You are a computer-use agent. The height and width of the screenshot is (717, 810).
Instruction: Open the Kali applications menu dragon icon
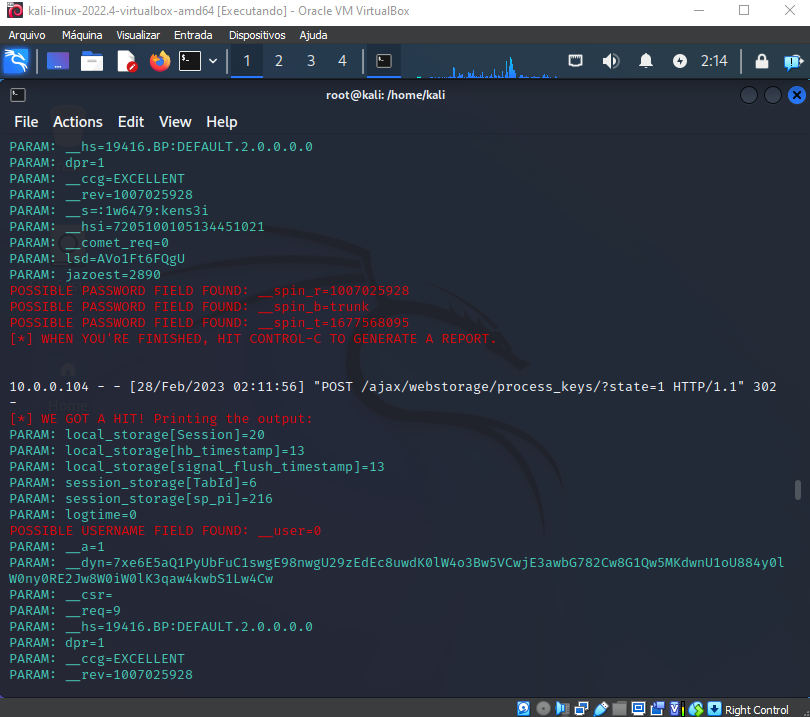tap(16, 61)
